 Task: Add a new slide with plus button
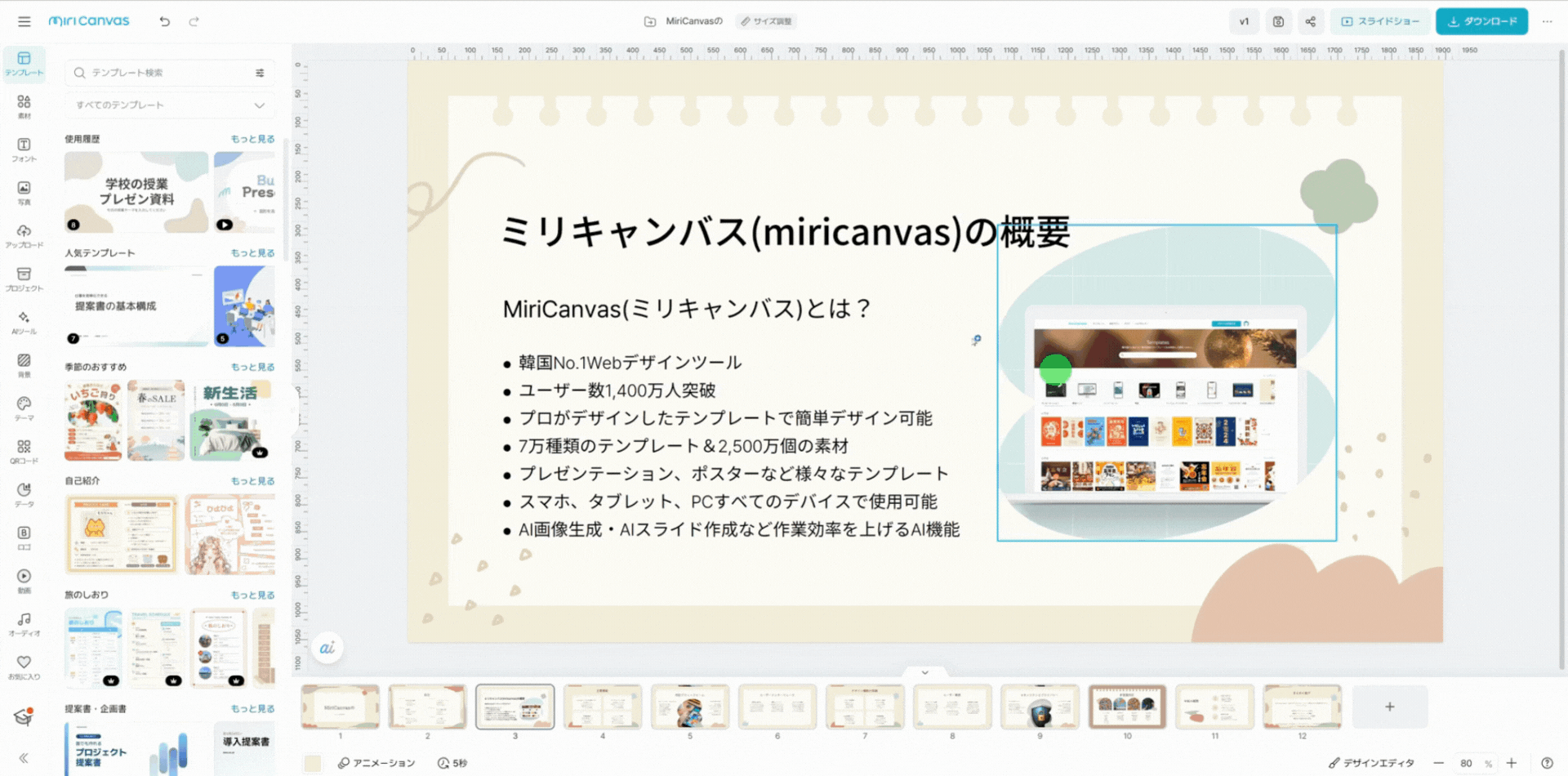tap(1389, 707)
